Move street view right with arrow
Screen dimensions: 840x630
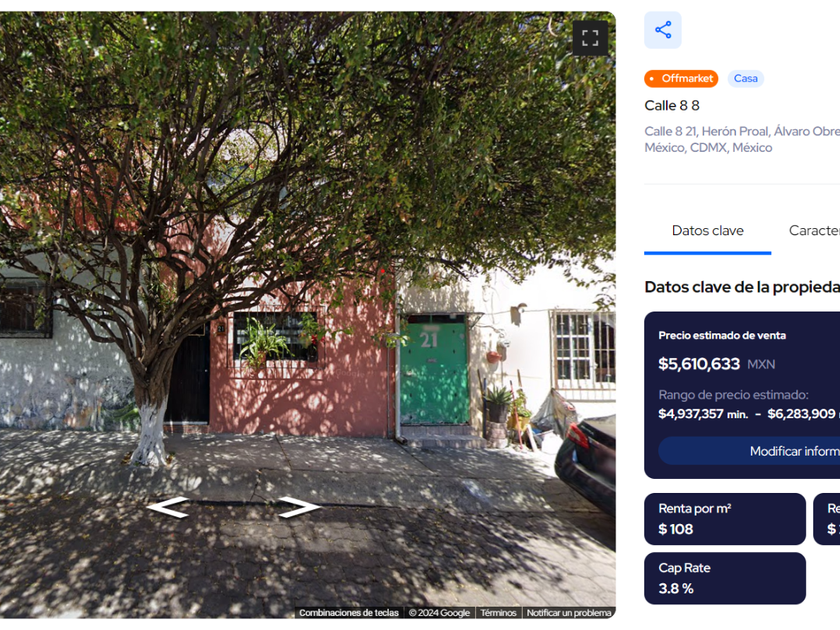pos(299,507)
